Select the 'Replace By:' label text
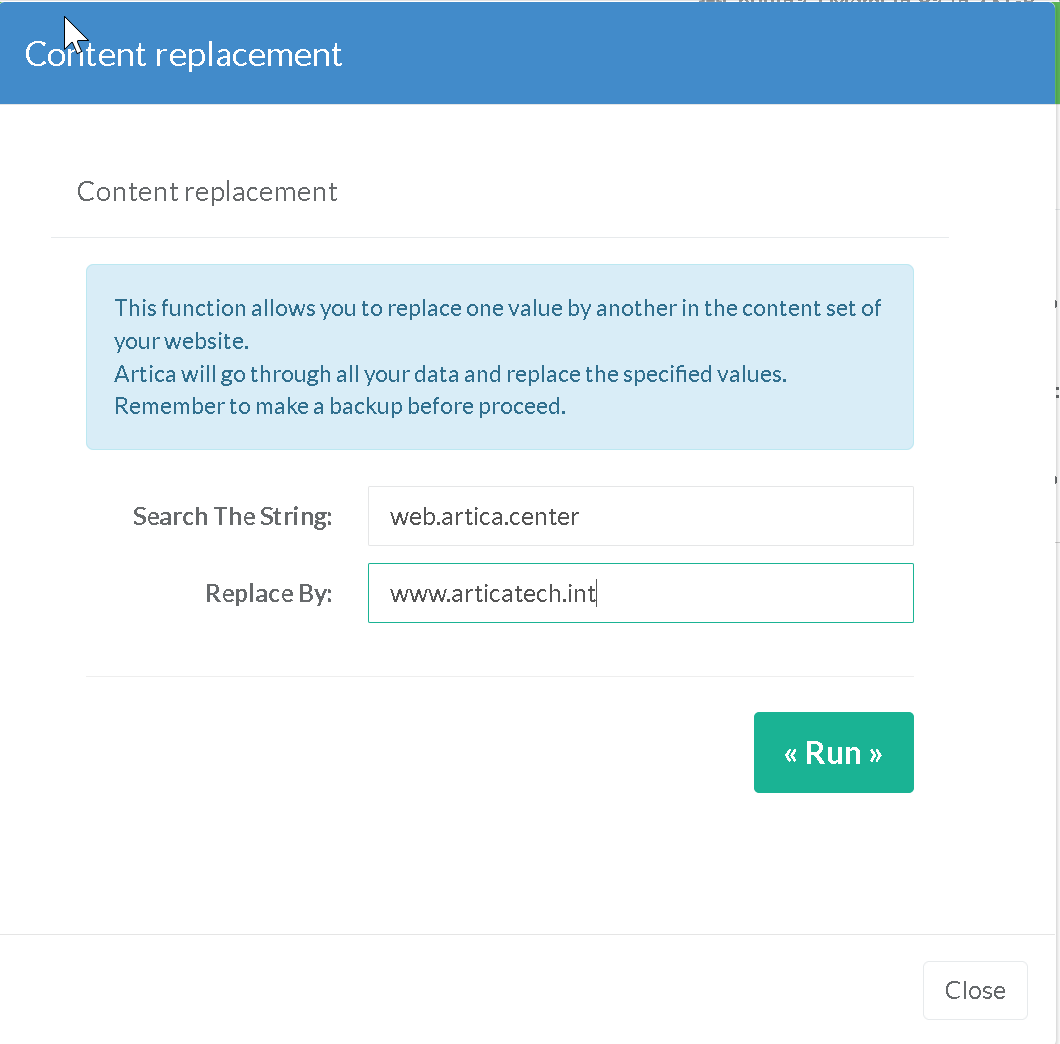Image resolution: width=1060 pixels, height=1044 pixels. tap(268, 593)
